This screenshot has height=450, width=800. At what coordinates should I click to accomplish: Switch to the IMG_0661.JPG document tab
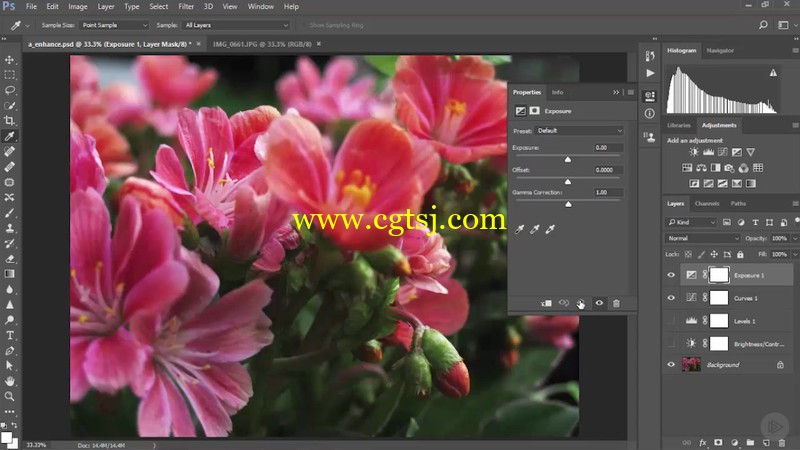[x=262, y=44]
